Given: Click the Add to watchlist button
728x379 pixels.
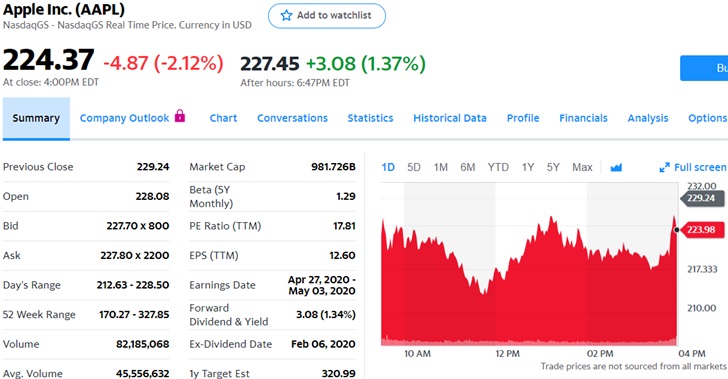Looking at the screenshot, I should 327,16.
